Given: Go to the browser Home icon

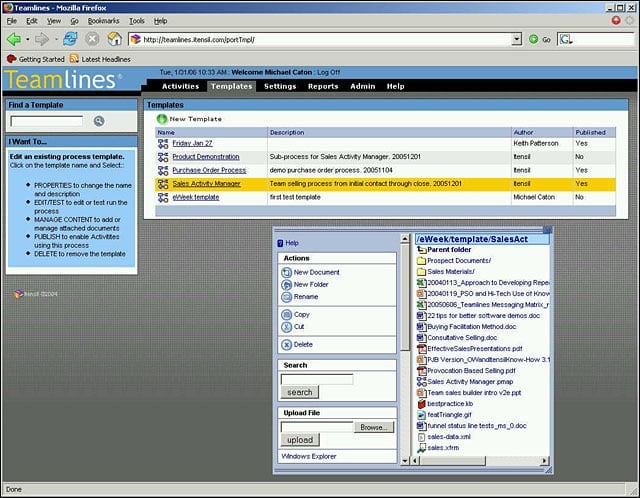Looking at the screenshot, I should (115, 39).
